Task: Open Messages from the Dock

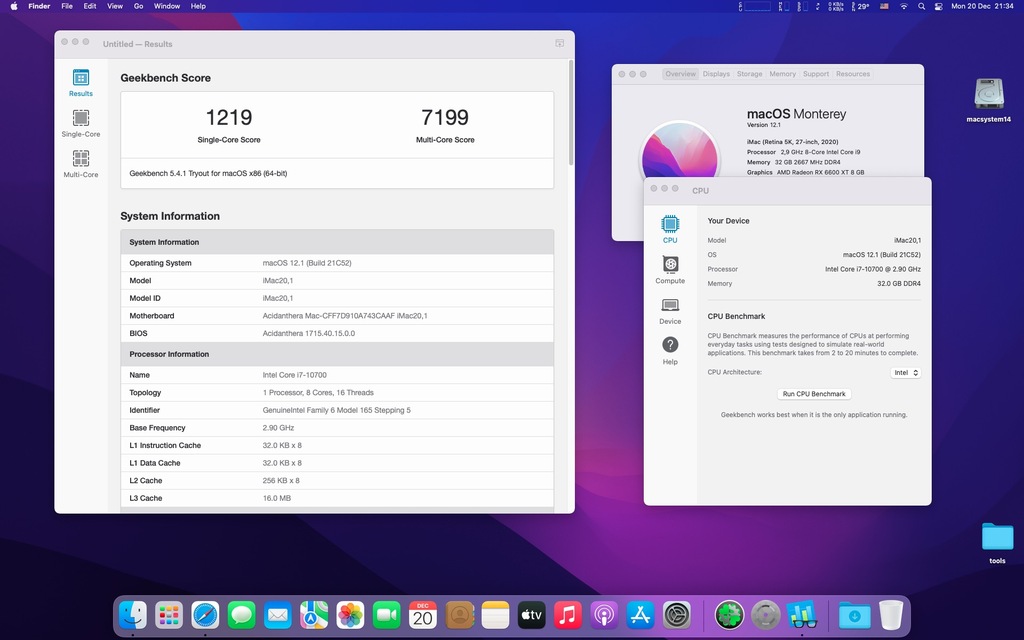Action: pos(242,615)
